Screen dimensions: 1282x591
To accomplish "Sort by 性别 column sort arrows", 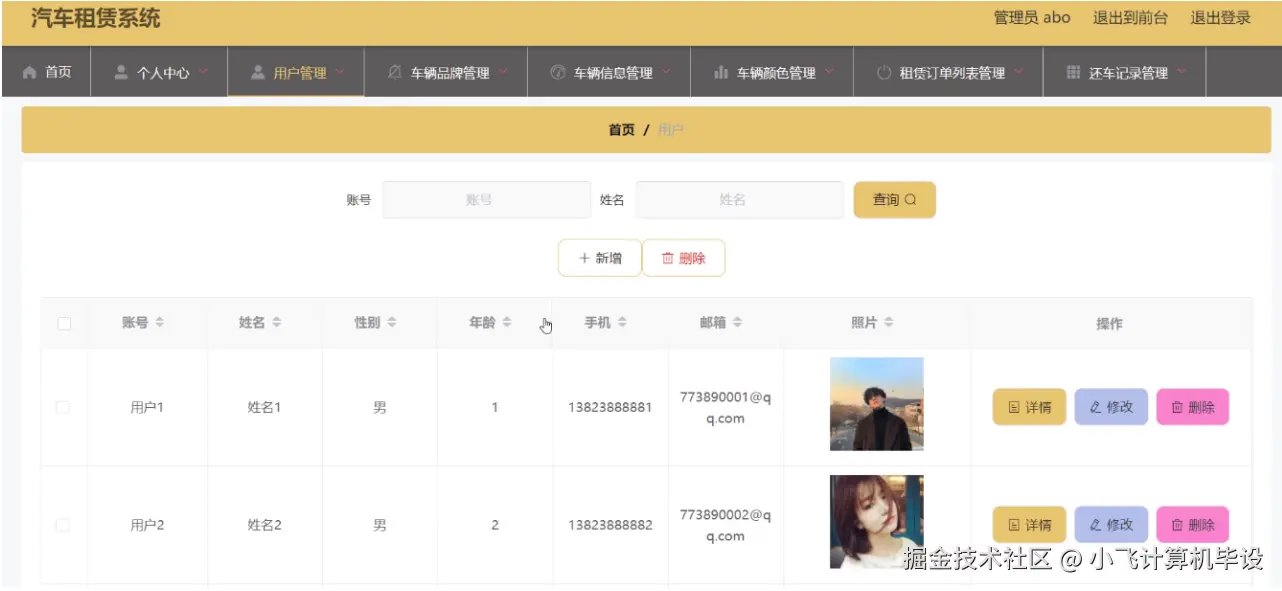I will click(x=392, y=323).
